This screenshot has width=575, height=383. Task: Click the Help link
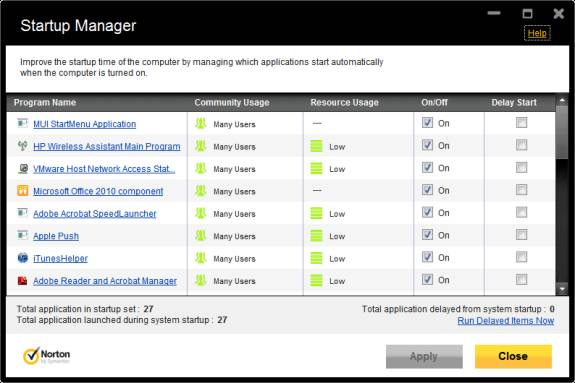click(x=537, y=33)
